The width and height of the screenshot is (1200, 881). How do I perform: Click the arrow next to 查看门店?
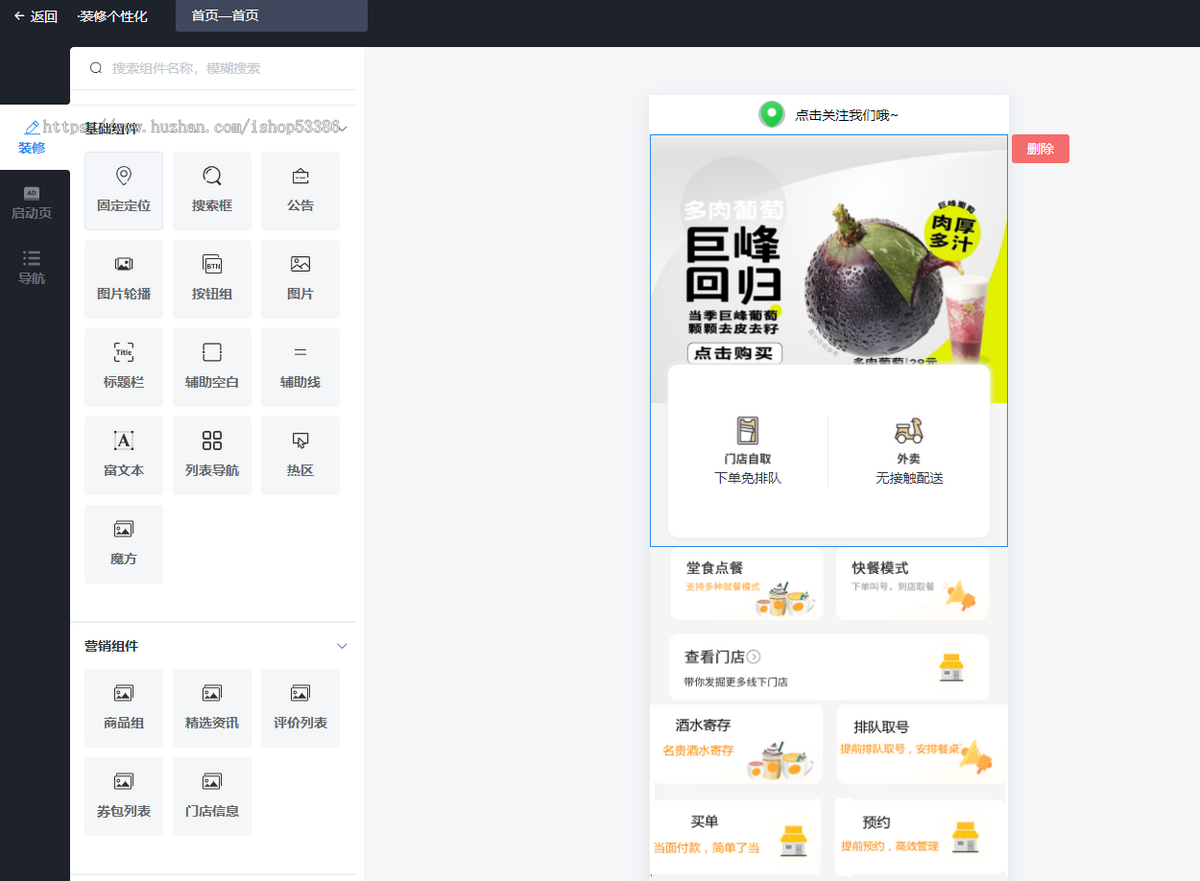pos(754,657)
